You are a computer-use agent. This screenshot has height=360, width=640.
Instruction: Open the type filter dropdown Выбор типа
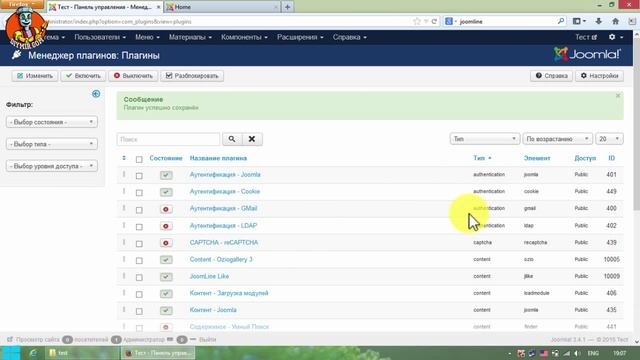click(52, 144)
